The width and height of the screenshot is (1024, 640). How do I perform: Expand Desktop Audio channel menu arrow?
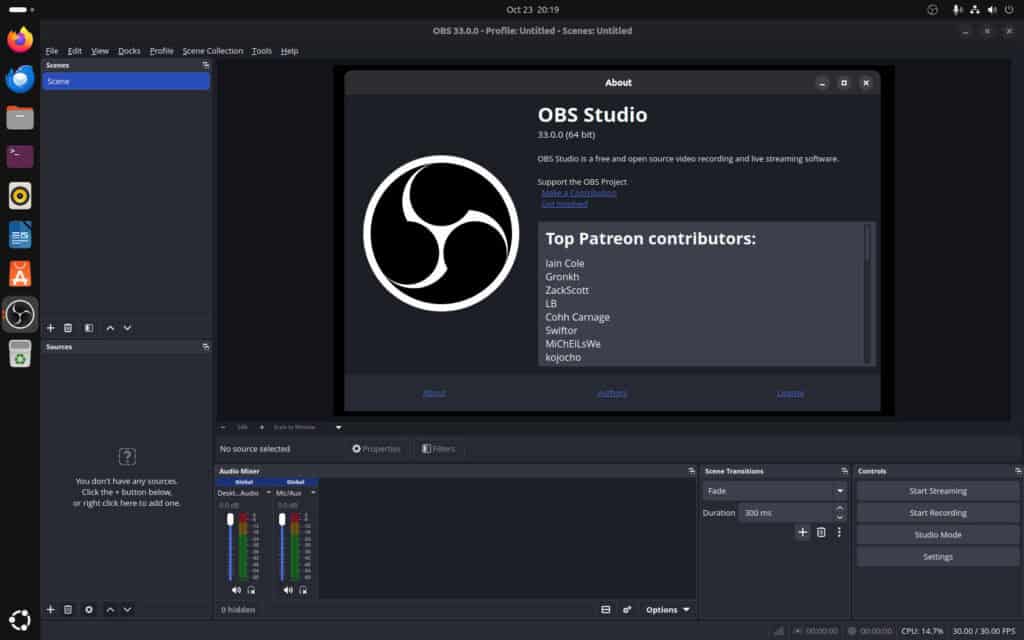pos(268,492)
